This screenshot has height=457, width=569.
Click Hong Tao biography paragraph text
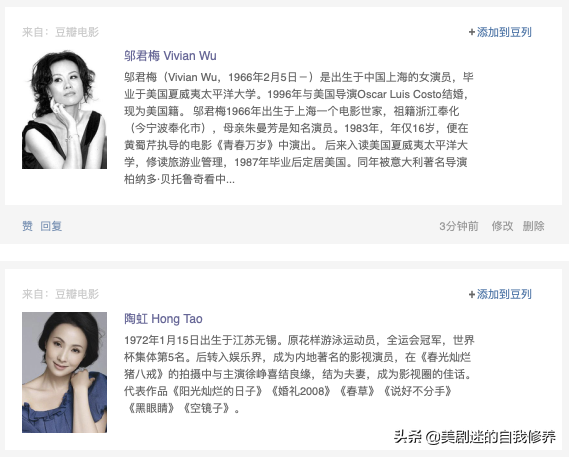pyautogui.click(x=299, y=374)
